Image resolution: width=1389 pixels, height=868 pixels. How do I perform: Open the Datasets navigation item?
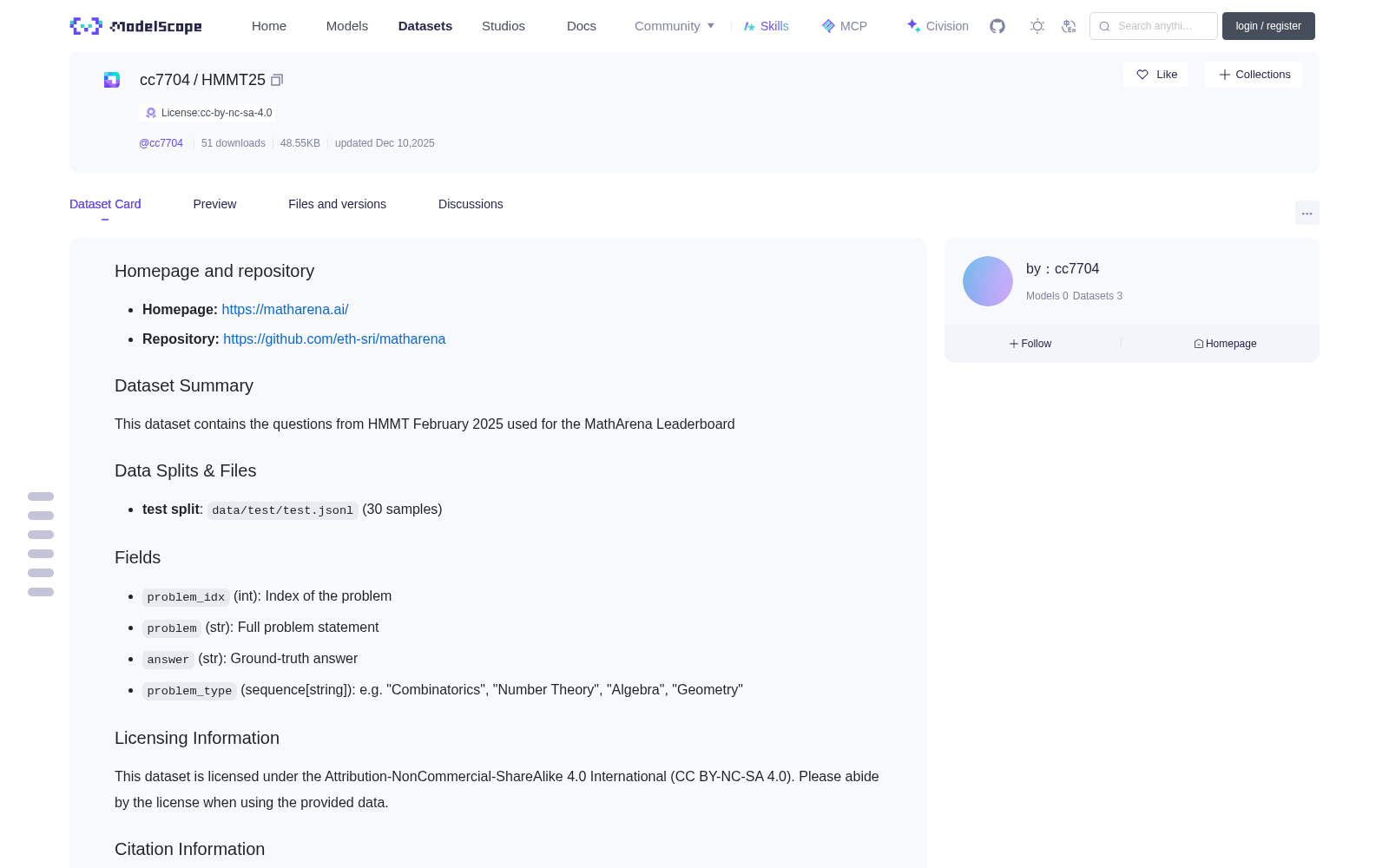pyautogui.click(x=425, y=26)
